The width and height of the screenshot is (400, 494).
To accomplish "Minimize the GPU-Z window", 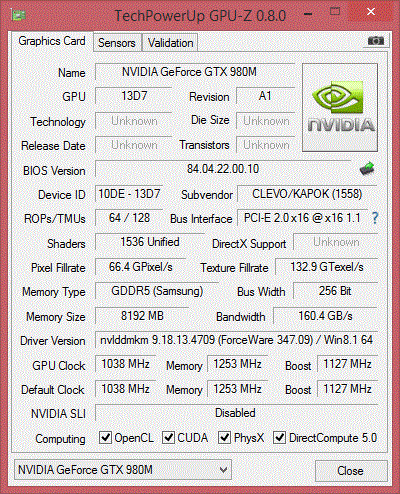I will 308,14.
